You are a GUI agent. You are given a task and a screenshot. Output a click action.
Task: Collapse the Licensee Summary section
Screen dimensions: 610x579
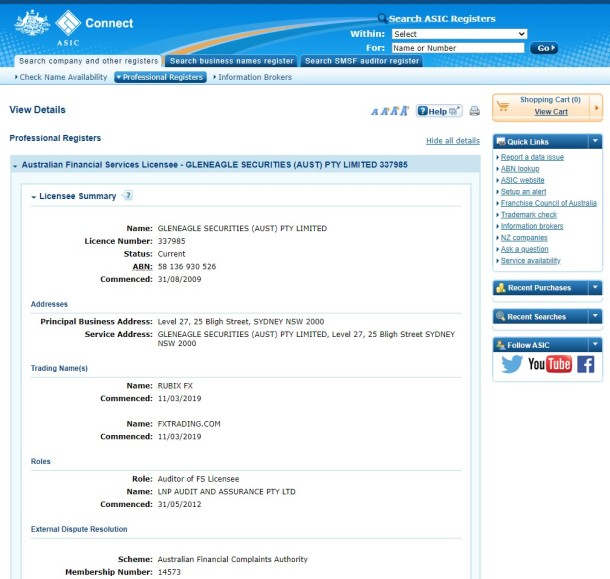click(34, 197)
